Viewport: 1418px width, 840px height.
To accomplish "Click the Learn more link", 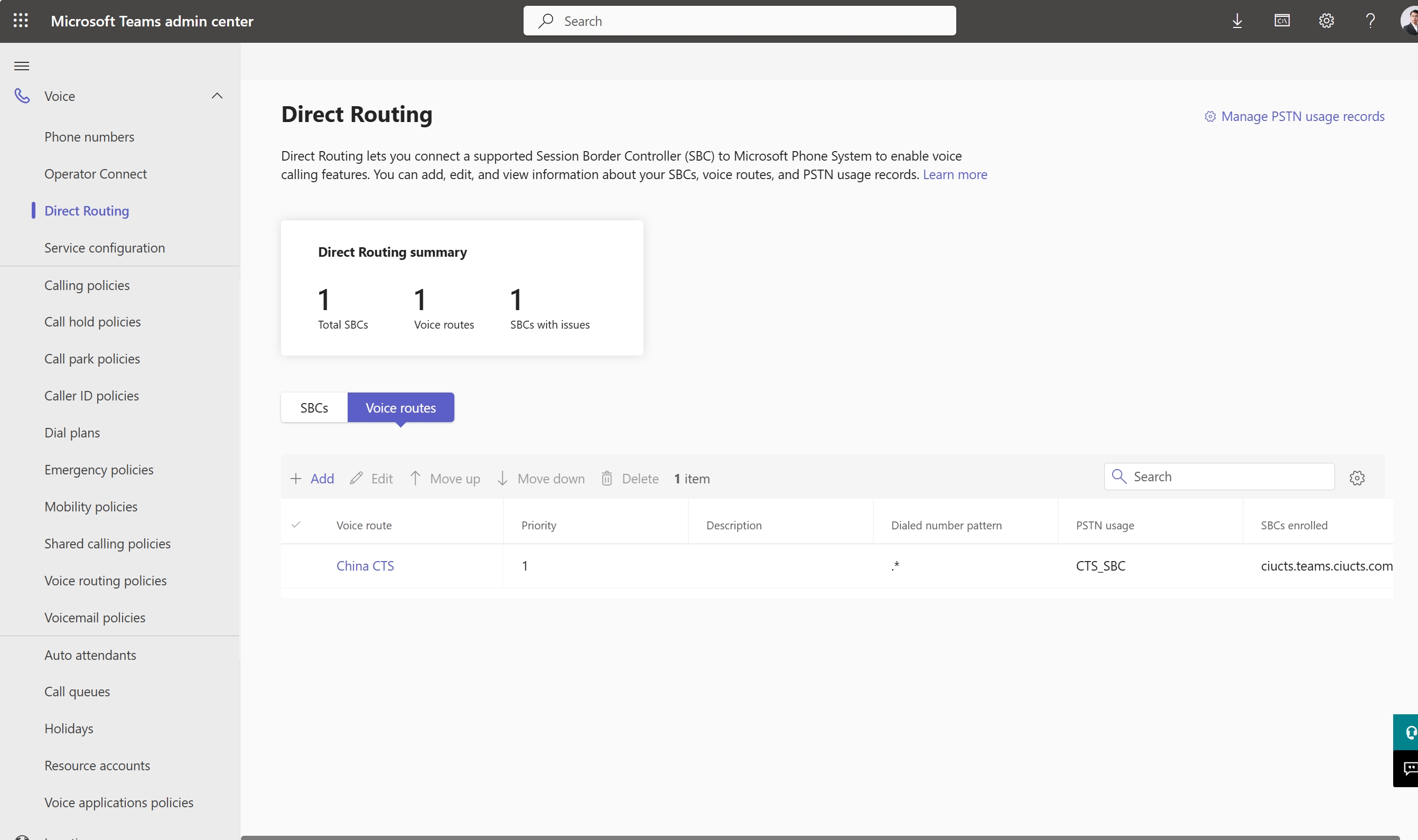I will point(954,174).
